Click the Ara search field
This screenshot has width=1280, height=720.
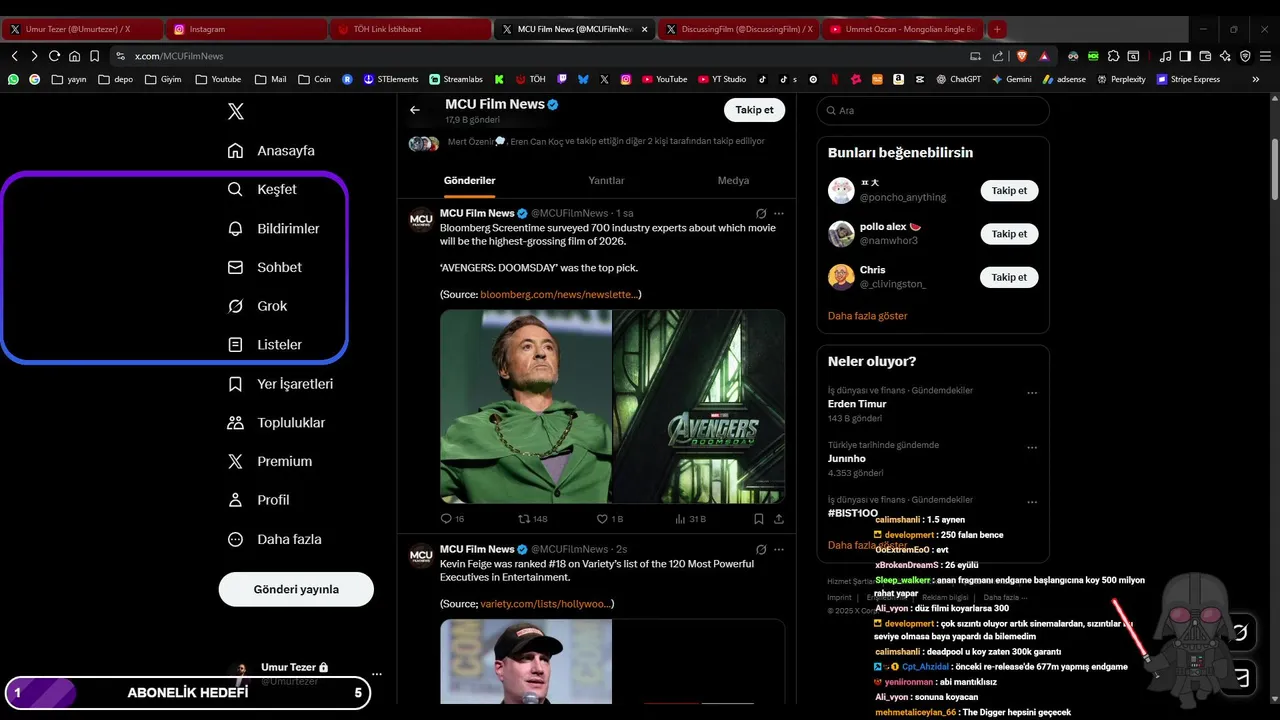[x=933, y=111]
